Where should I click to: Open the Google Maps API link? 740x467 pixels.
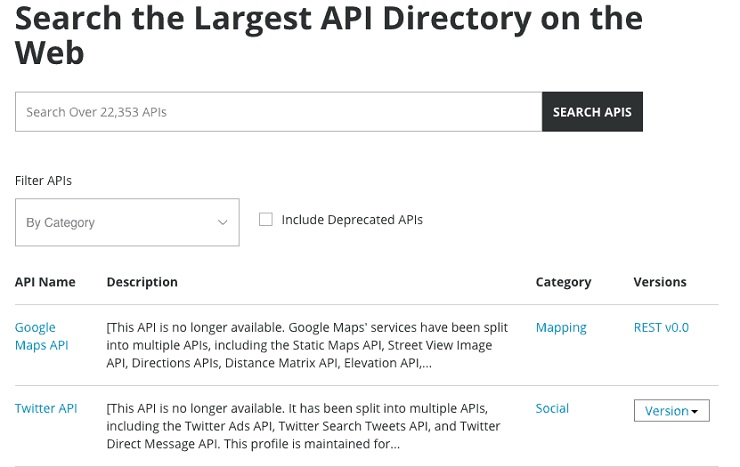[42, 336]
